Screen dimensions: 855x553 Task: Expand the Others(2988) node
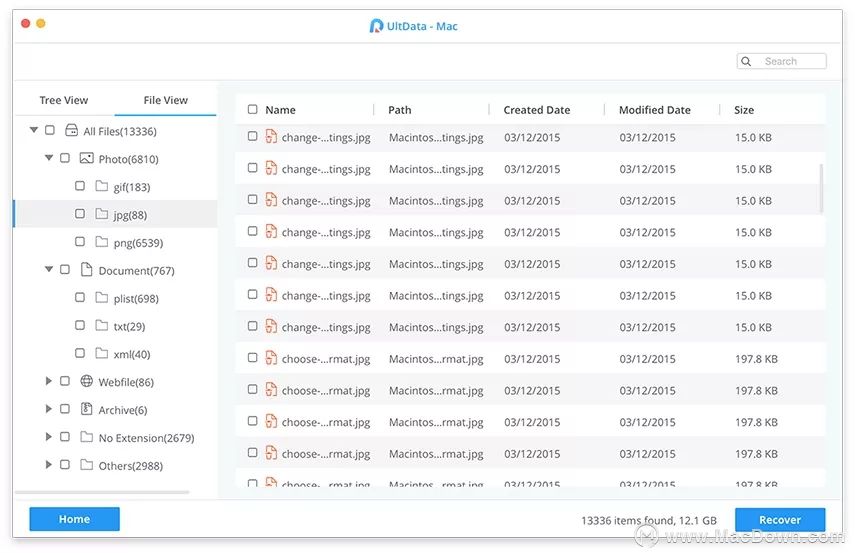49,465
